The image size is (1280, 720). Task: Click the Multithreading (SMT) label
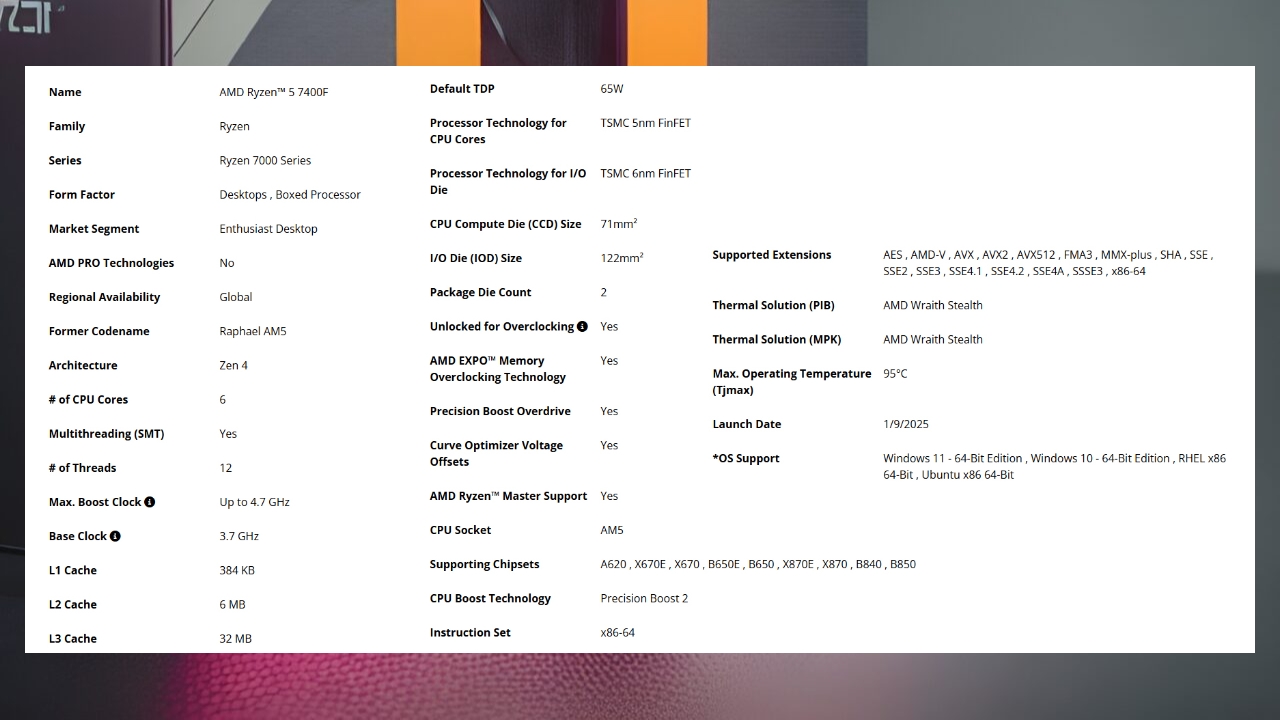coord(106,434)
